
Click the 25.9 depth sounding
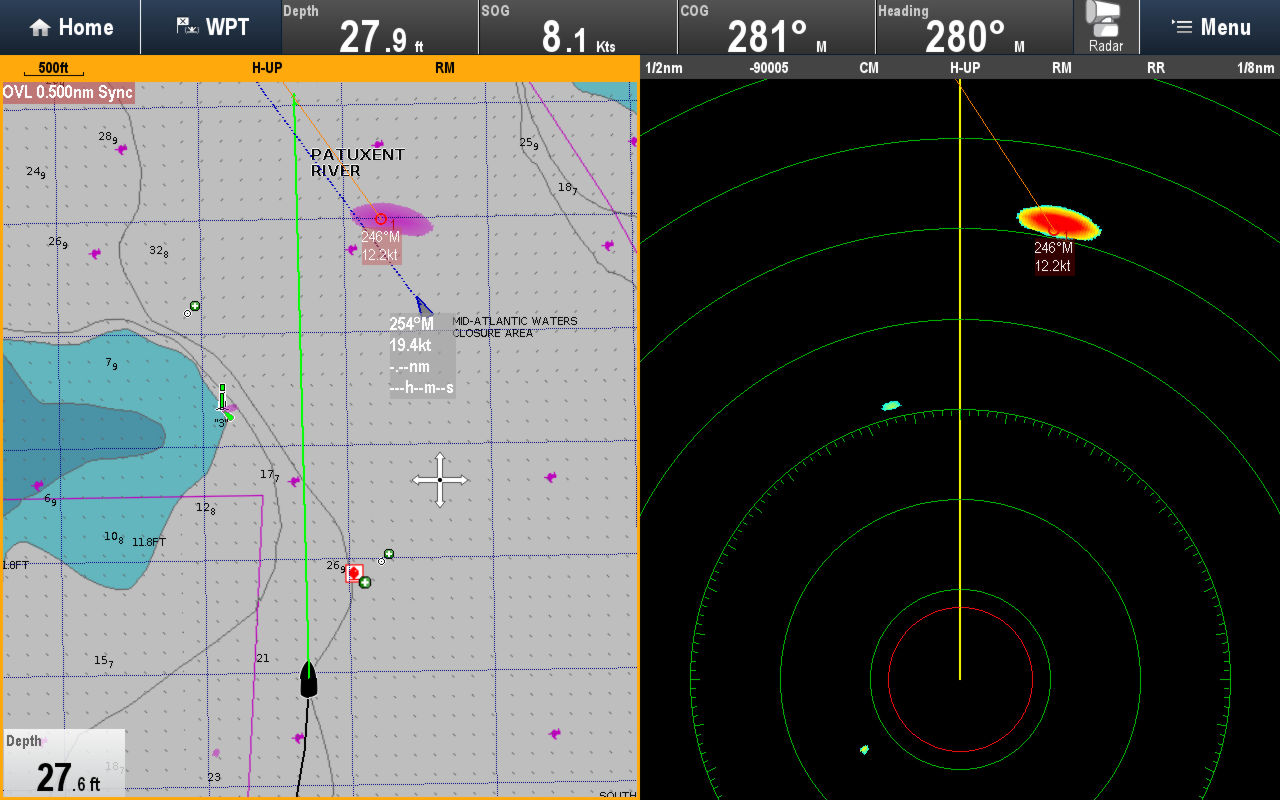coord(529,143)
